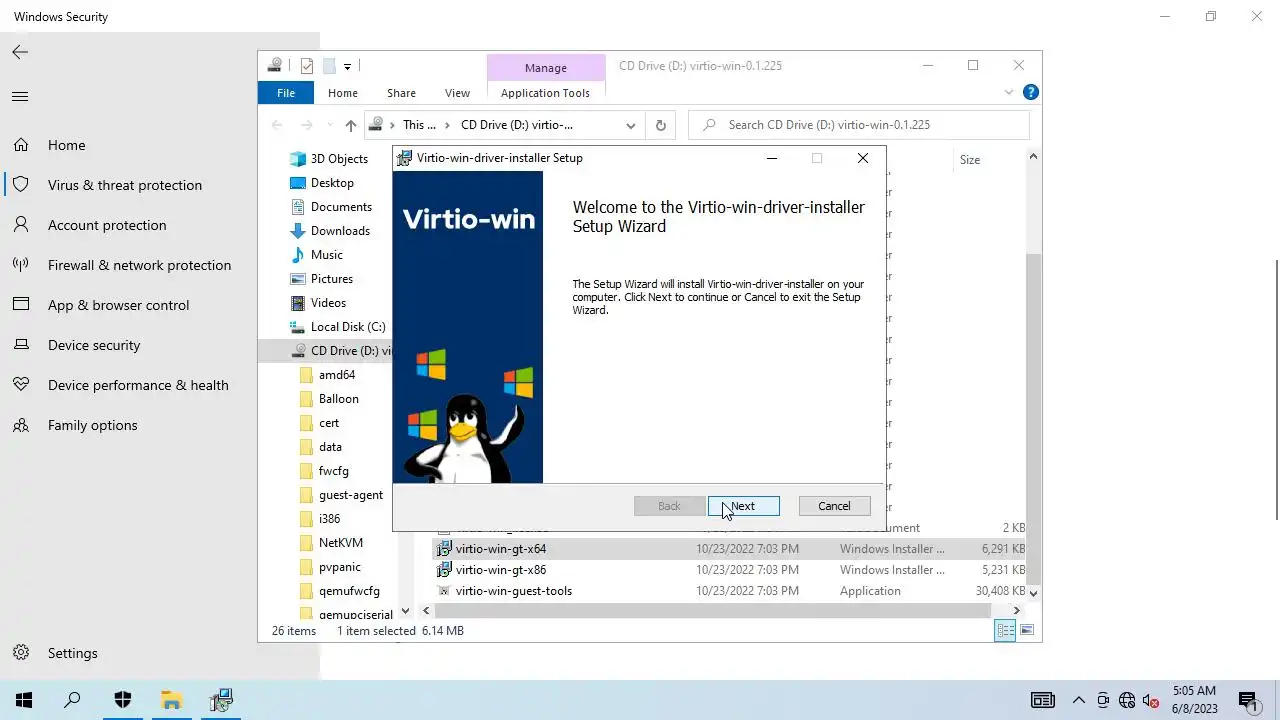Open the Home ribbon tab
This screenshot has height=720, width=1280.
click(343, 92)
